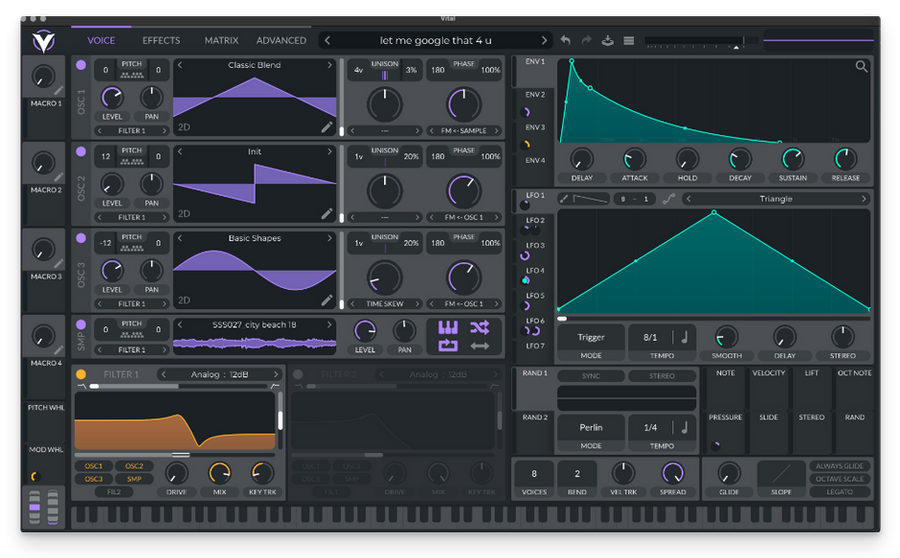
Task: Edit OSC 1 wavetable with pencil icon
Action: [327, 127]
